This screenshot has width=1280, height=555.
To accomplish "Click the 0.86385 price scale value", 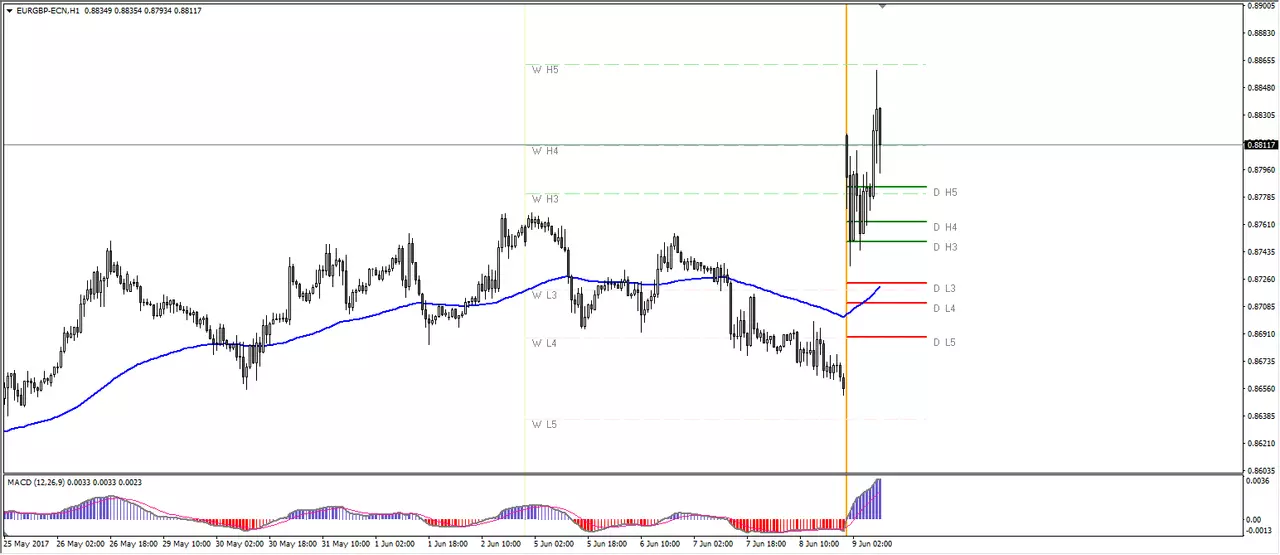I will 1262,416.
